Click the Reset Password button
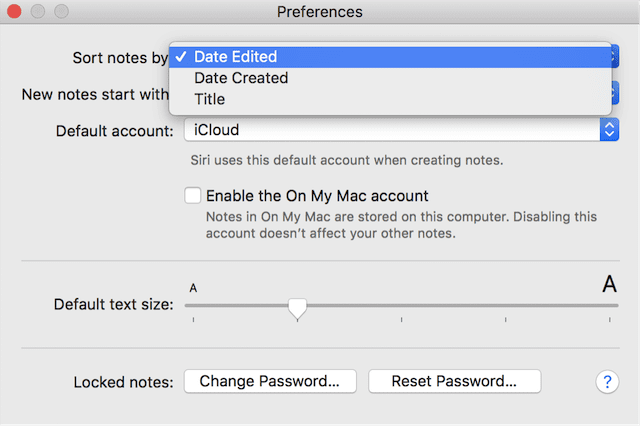Viewport: 640px width, 426px height. 454,381
